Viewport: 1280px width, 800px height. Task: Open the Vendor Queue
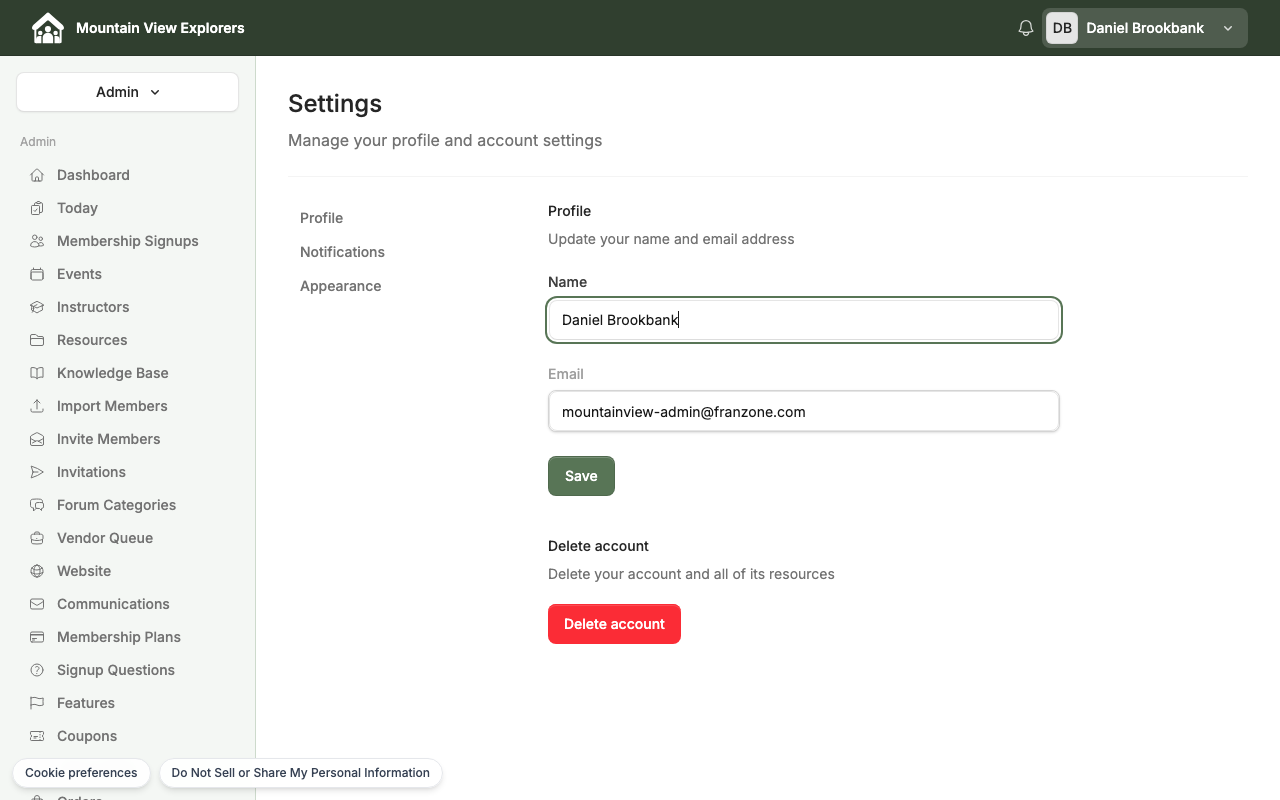[x=105, y=538]
